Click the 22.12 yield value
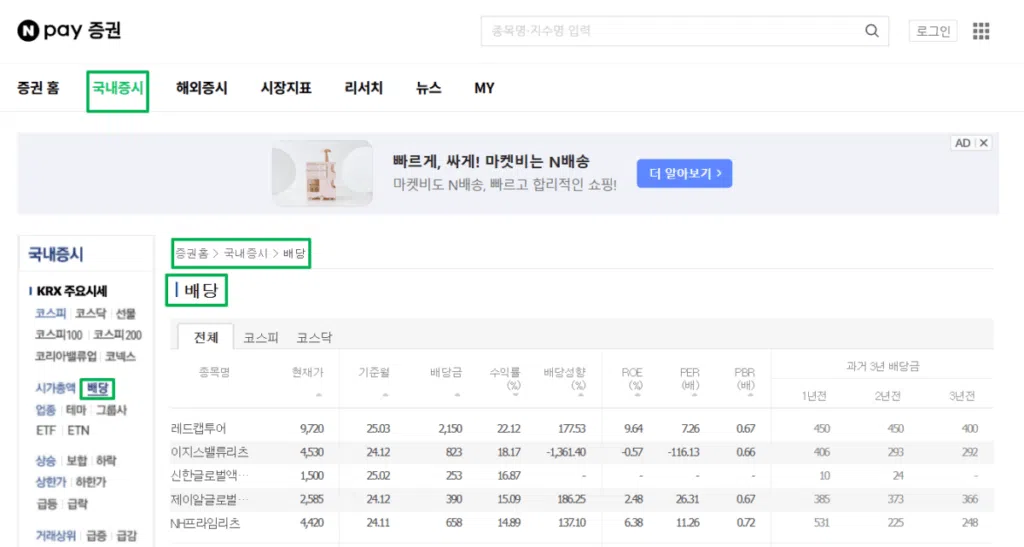The width and height of the screenshot is (1024, 547). point(509,429)
